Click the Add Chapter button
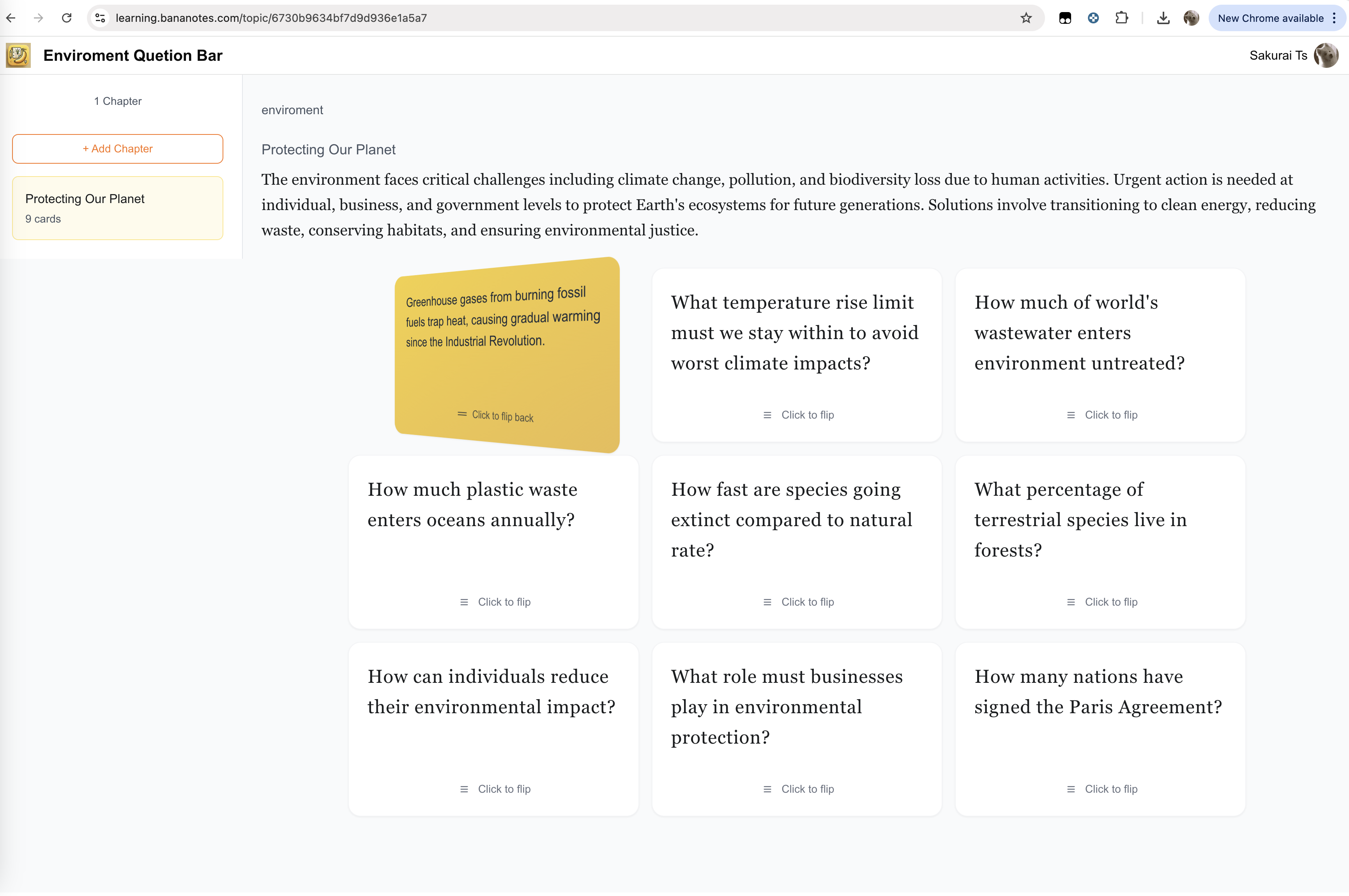The image size is (1349, 896). (x=118, y=148)
